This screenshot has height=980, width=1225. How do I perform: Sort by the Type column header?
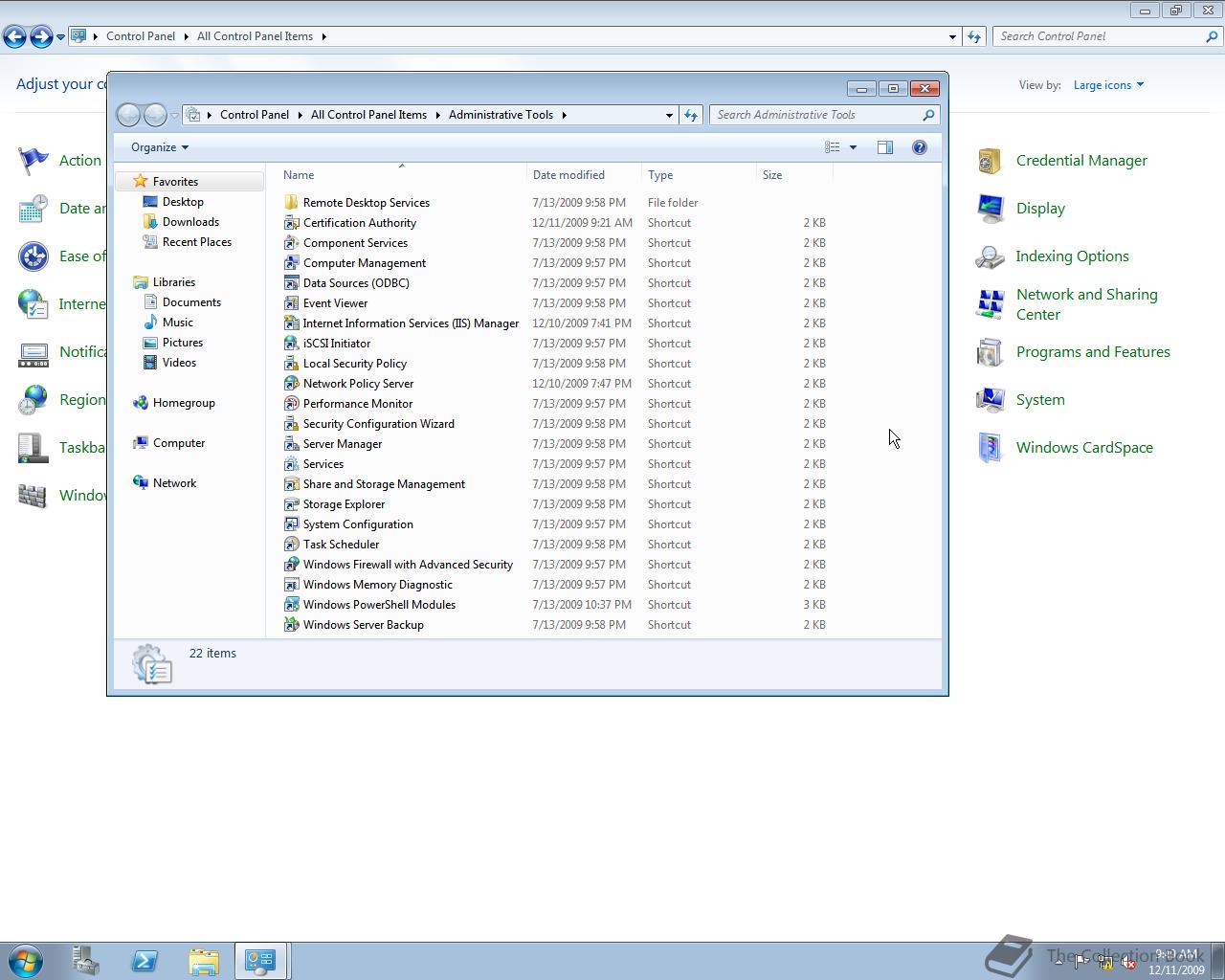[x=699, y=175]
